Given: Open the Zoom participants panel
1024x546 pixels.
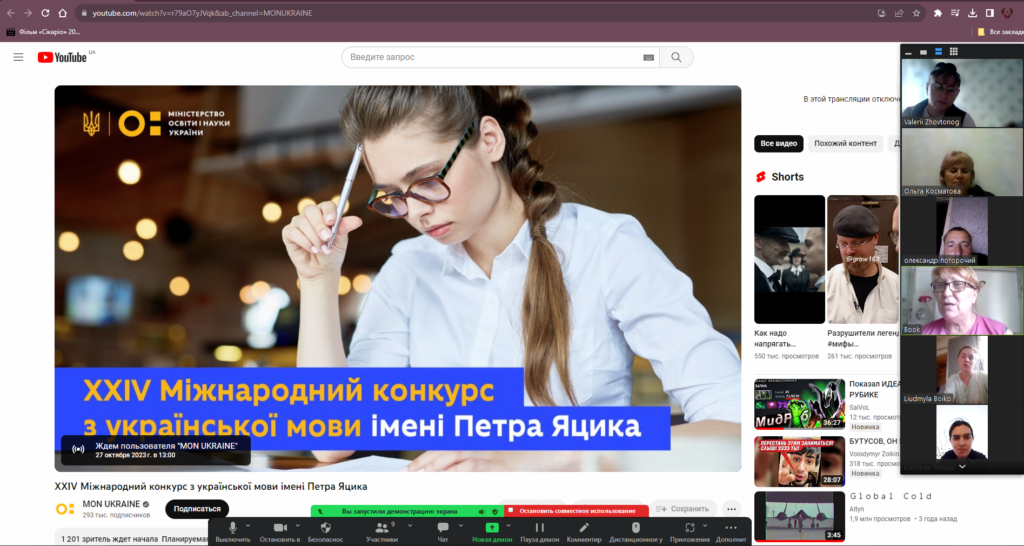Looking at the screenshot, I should point(381,527).
